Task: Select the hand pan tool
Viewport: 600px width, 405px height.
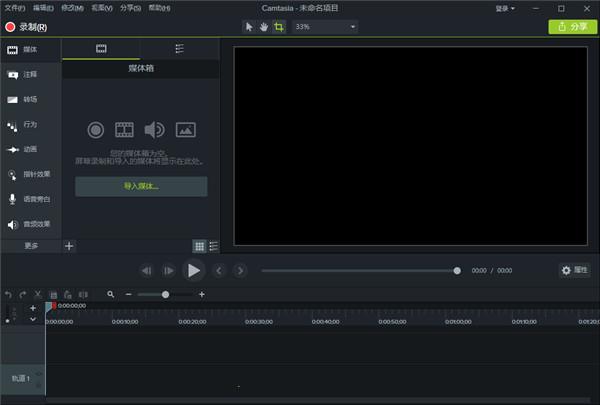Action: click(264, 26)
